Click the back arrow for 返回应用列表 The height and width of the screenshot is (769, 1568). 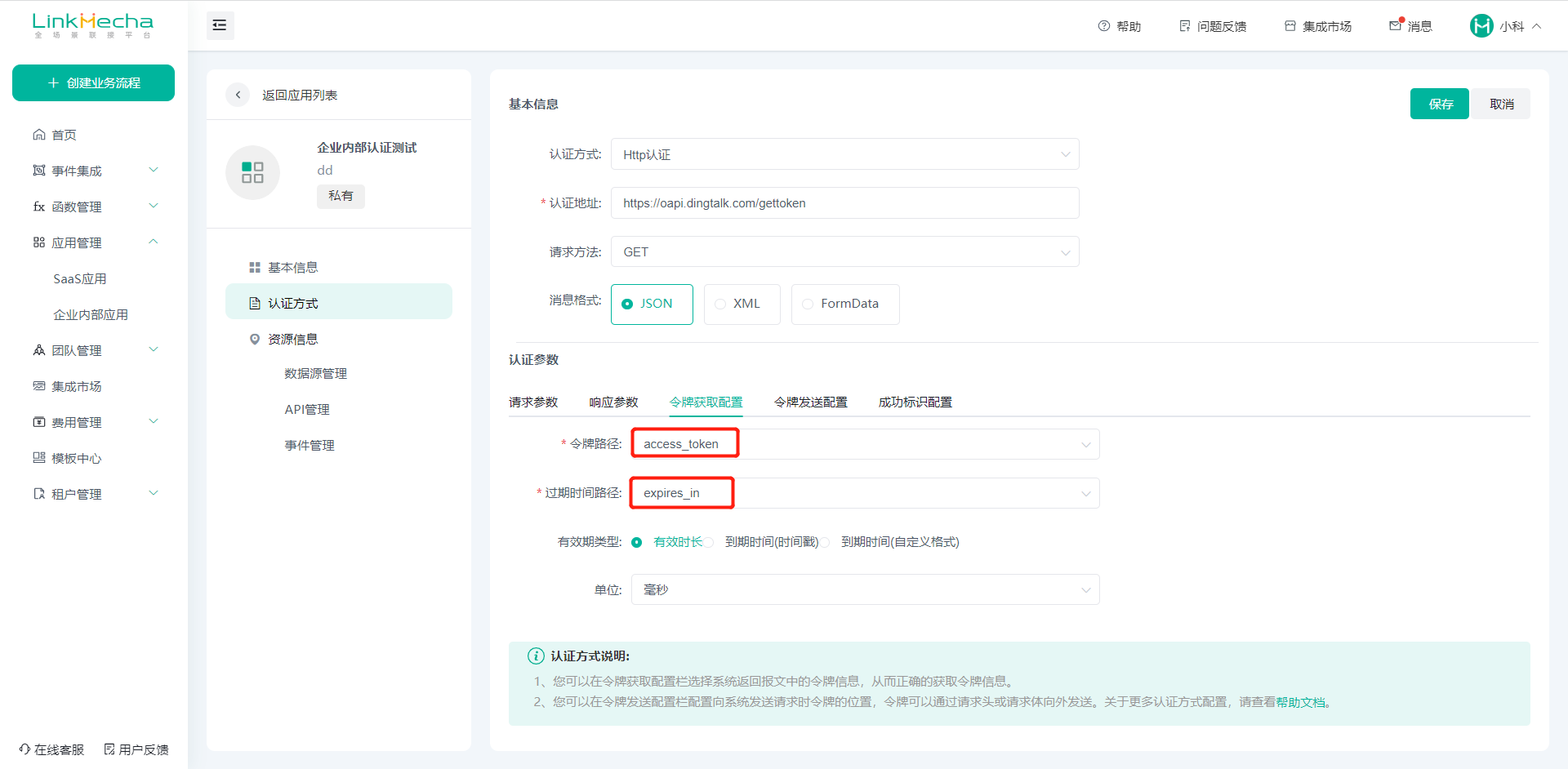(x=238, y=95)
